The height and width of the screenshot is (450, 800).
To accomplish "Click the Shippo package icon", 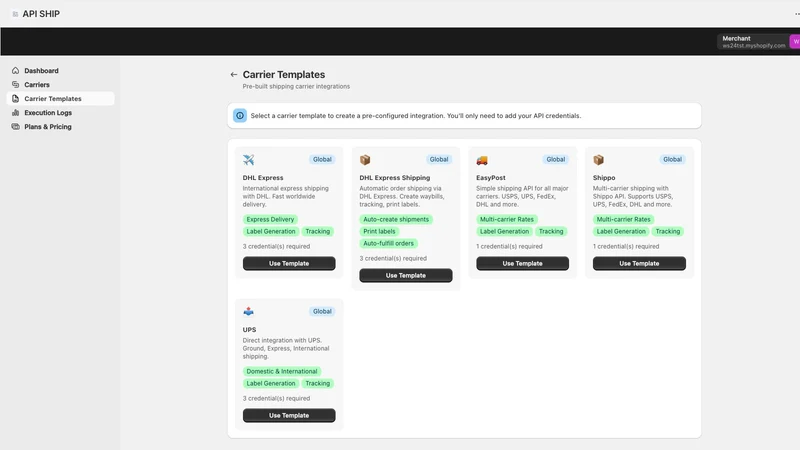I will (x=598, y=160).
